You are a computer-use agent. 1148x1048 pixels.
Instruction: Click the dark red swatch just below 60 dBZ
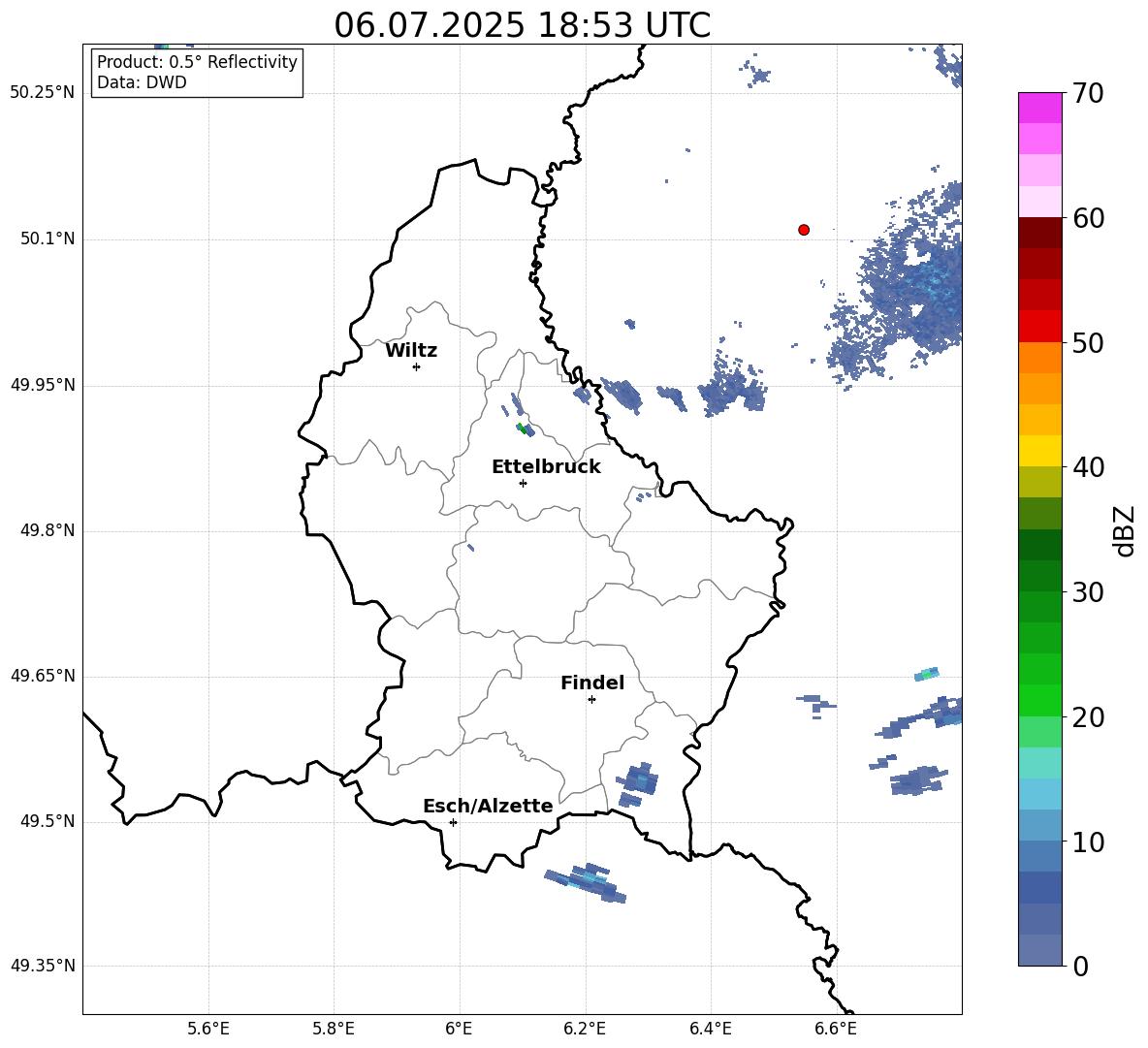click(x=1040, y=233)
